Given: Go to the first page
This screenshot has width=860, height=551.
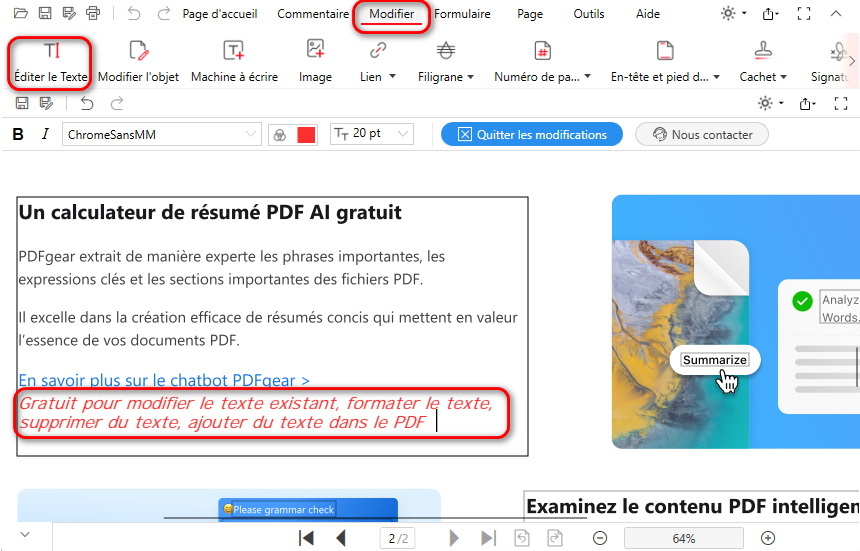Looking at the screenshot, I should [x=306, y=538].
